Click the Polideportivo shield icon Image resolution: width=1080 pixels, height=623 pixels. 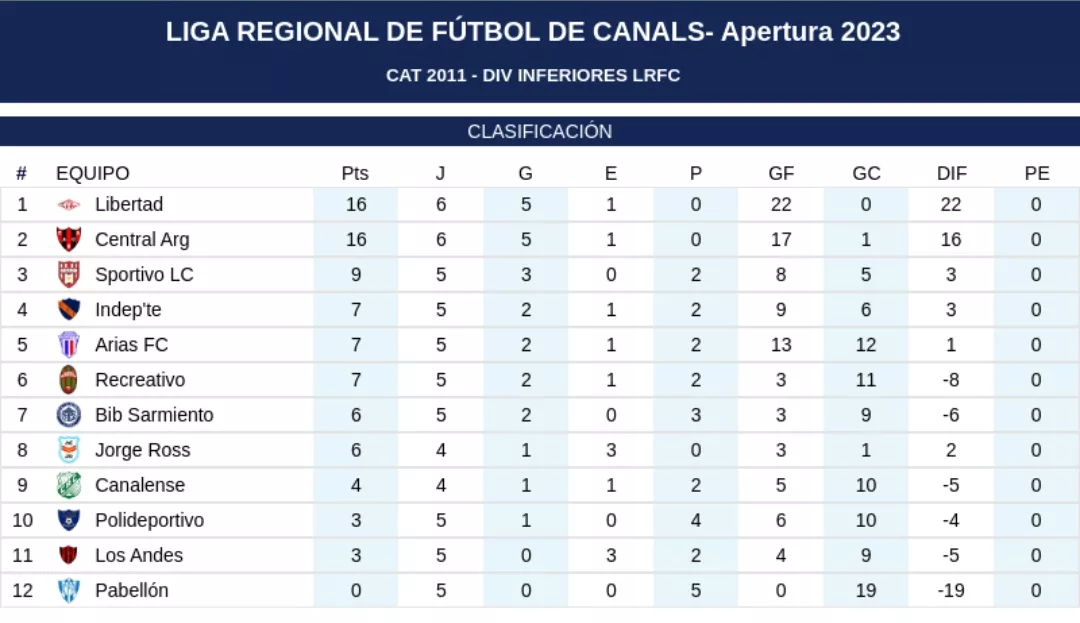point(69,520)
